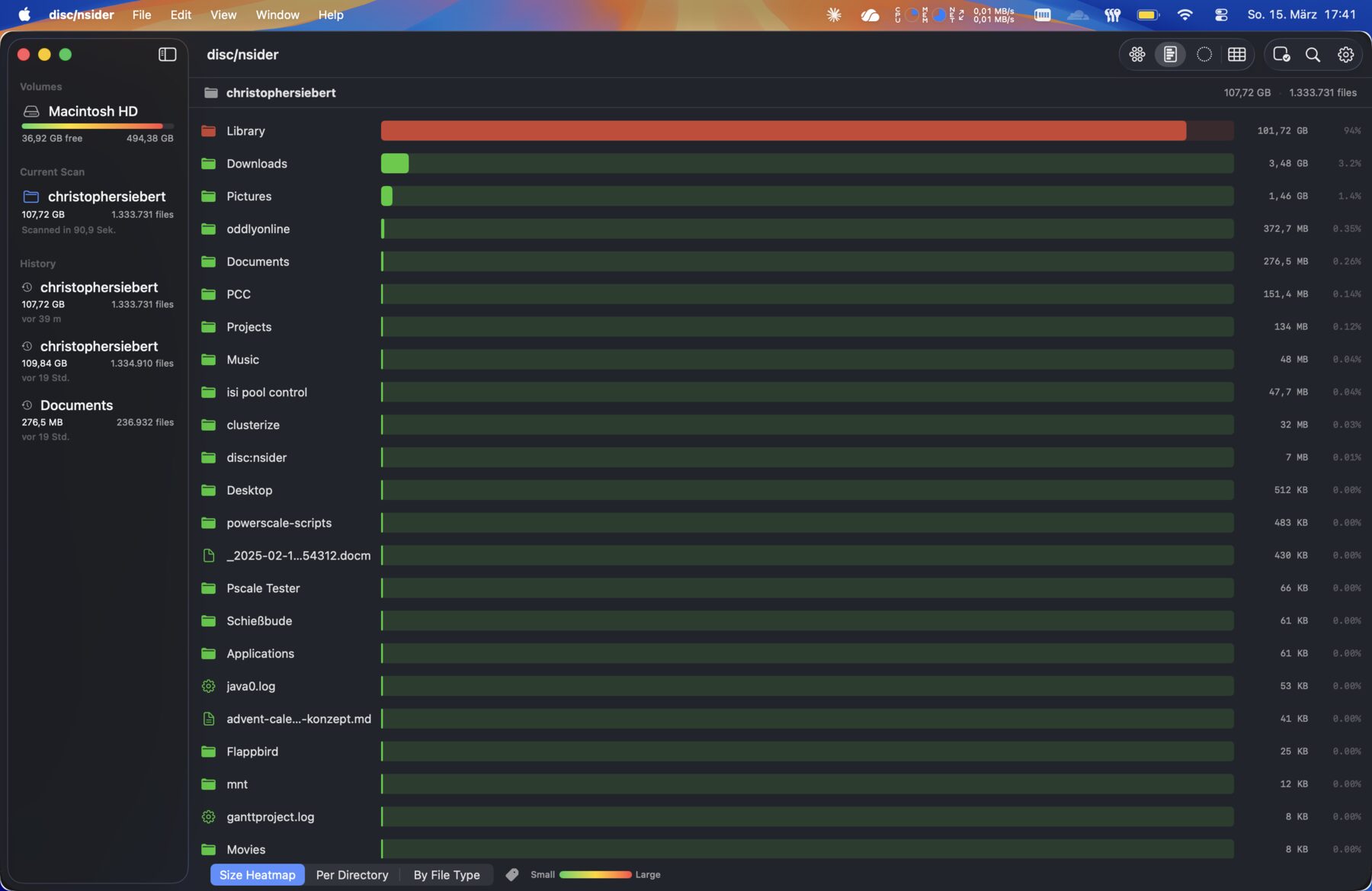Image resolution: width=1372 pixels, height=891 pixels.
Task: Open the Documents history scan entry
Action: [x=98, y=420]
